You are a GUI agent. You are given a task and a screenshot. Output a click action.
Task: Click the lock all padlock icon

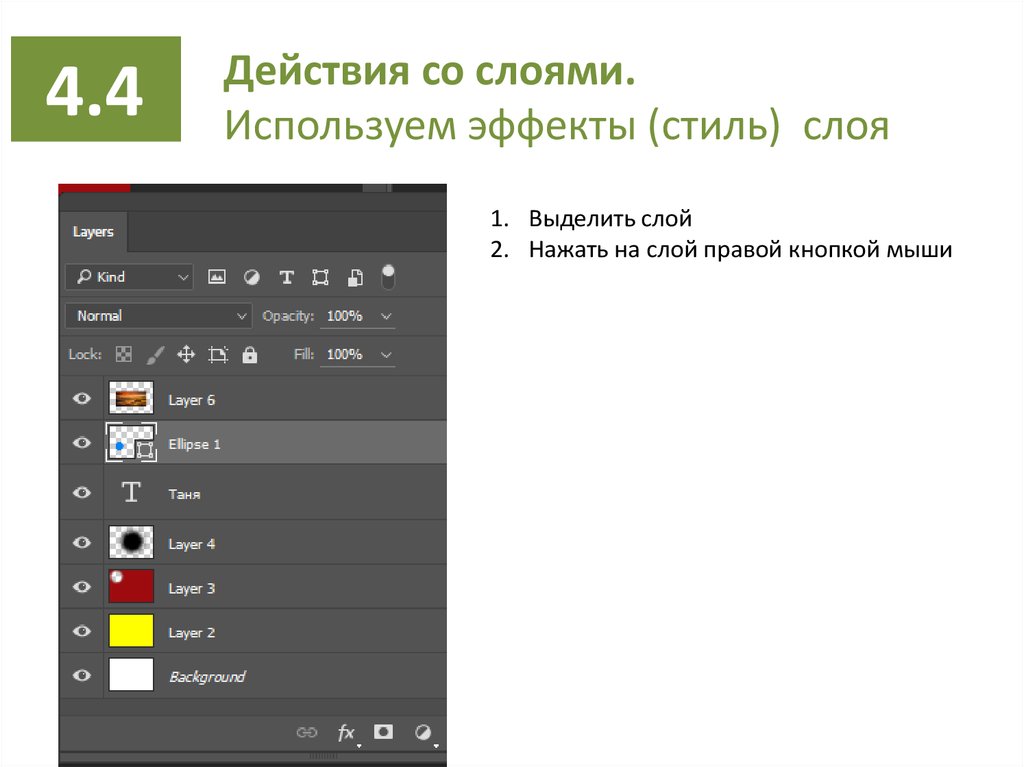(x=249, y=354)
